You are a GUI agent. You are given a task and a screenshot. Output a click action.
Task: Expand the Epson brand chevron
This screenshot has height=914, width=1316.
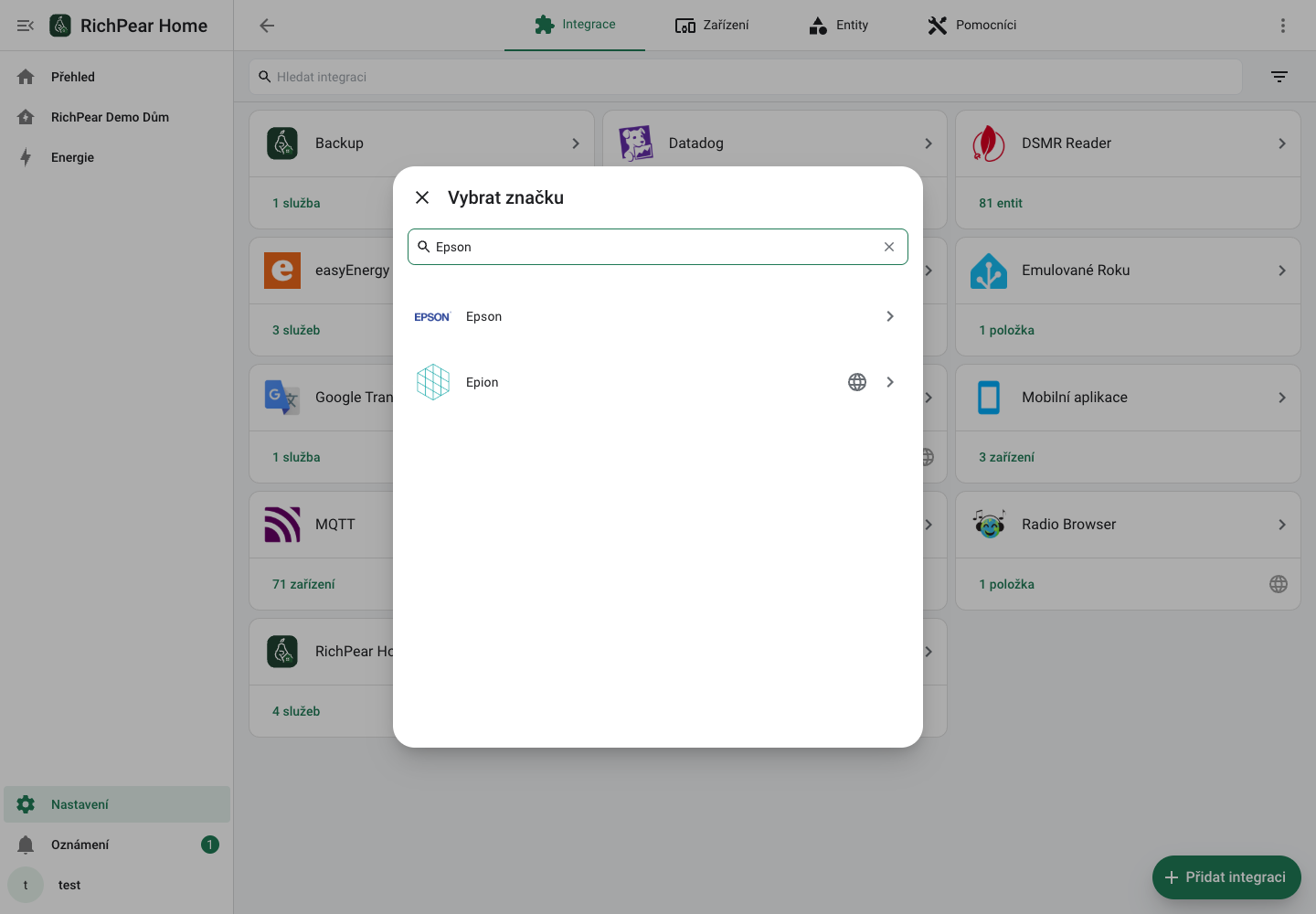890,316
